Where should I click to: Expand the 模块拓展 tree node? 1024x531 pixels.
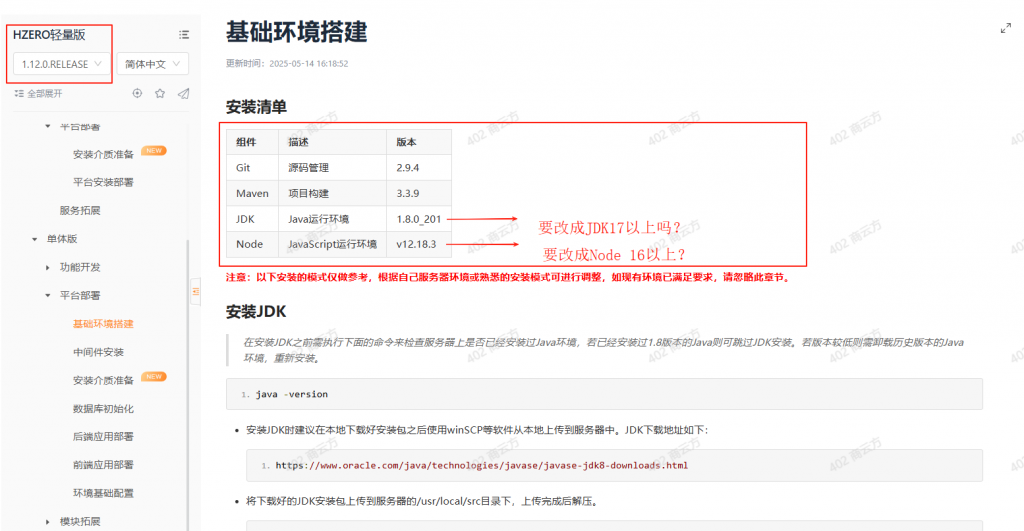tap(47, 521)
